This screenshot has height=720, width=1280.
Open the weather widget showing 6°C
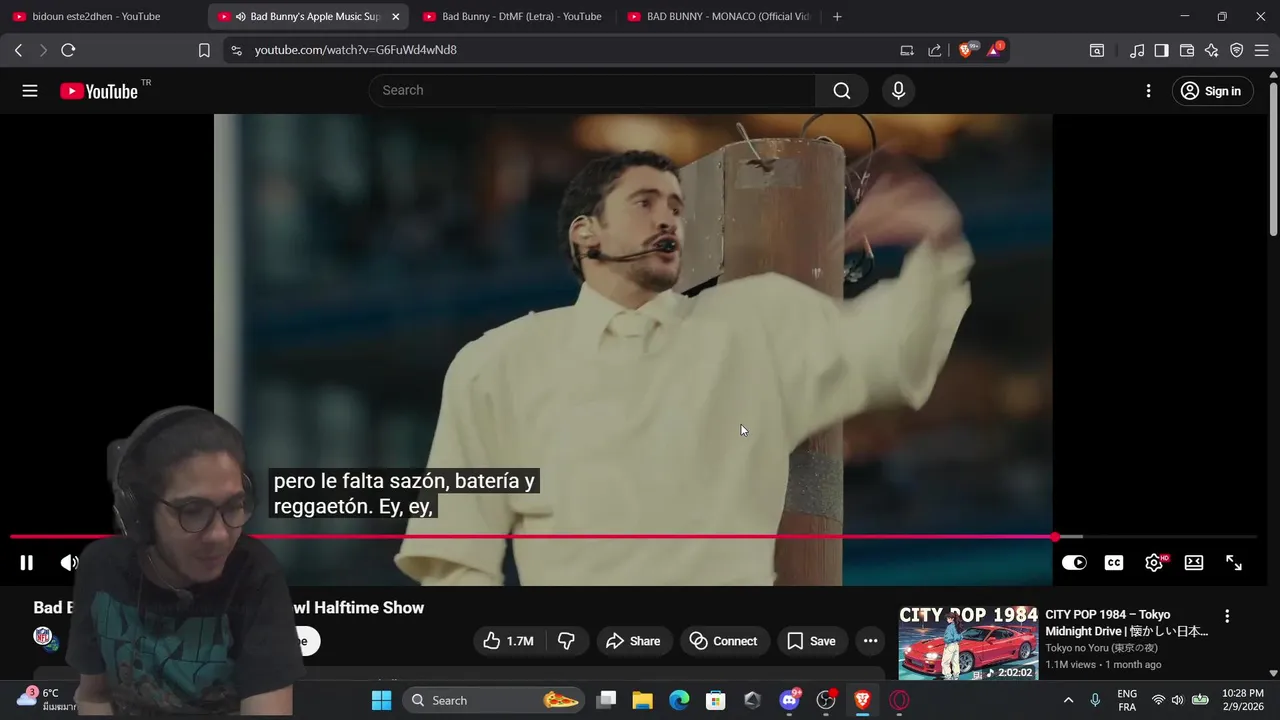click(44, 700)
